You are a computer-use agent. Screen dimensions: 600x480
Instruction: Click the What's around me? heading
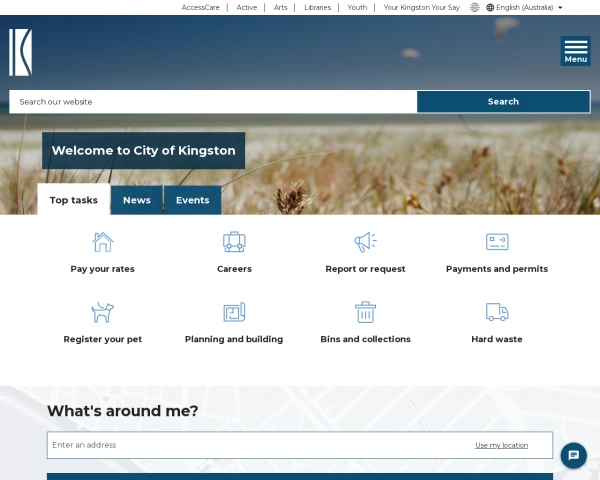(x=122, y=411)
